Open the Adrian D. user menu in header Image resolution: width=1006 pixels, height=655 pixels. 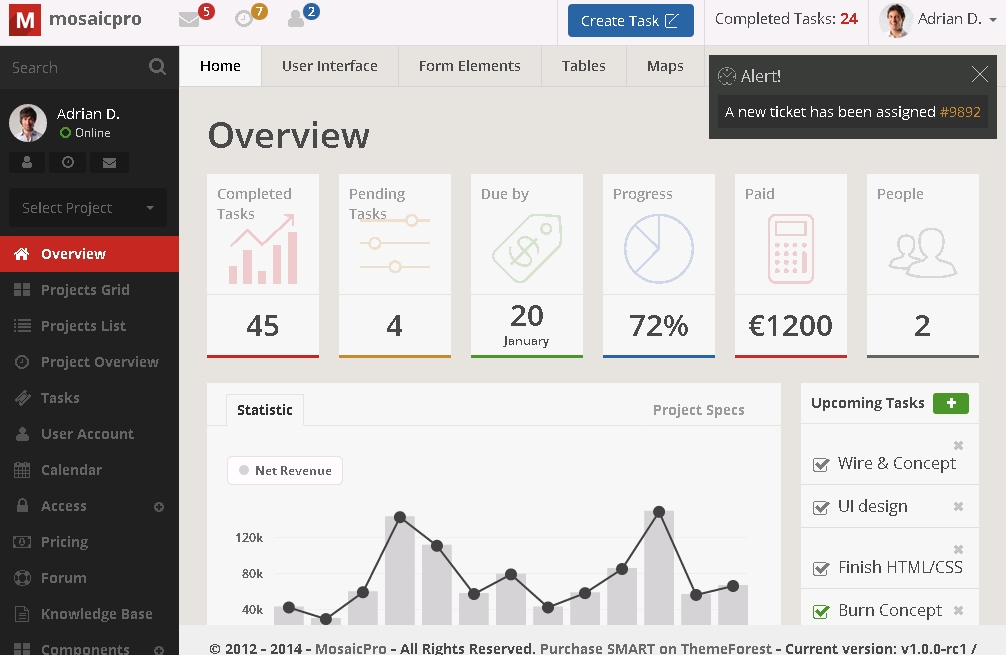(941, 20)
